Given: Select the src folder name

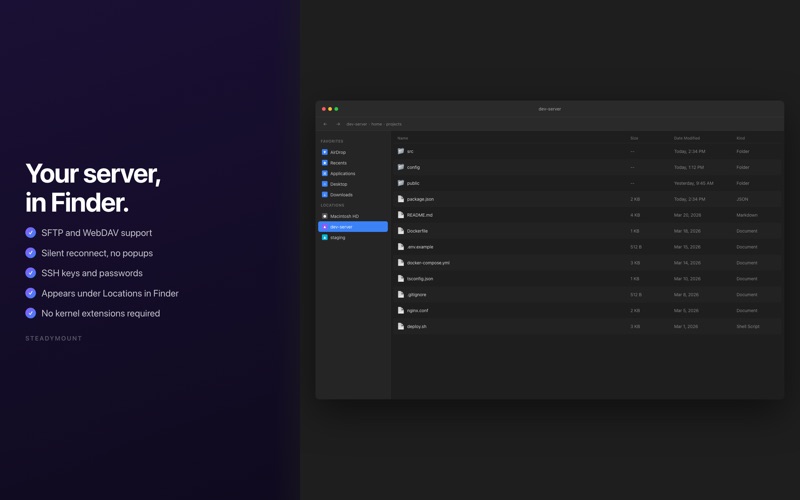Looking at the screenshot, I should [x=410, y=152].
